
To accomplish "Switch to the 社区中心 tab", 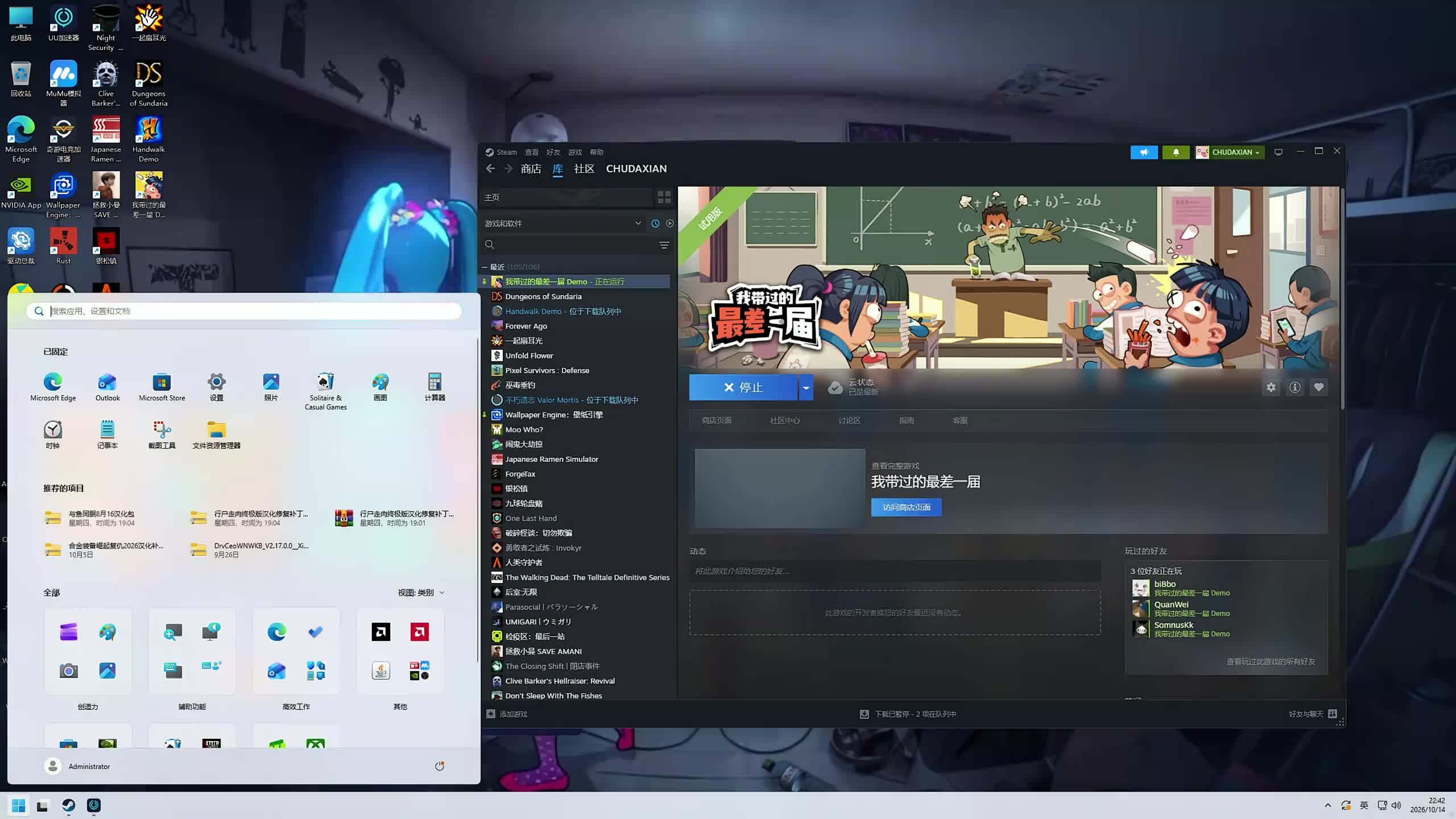I will (784, 420).
